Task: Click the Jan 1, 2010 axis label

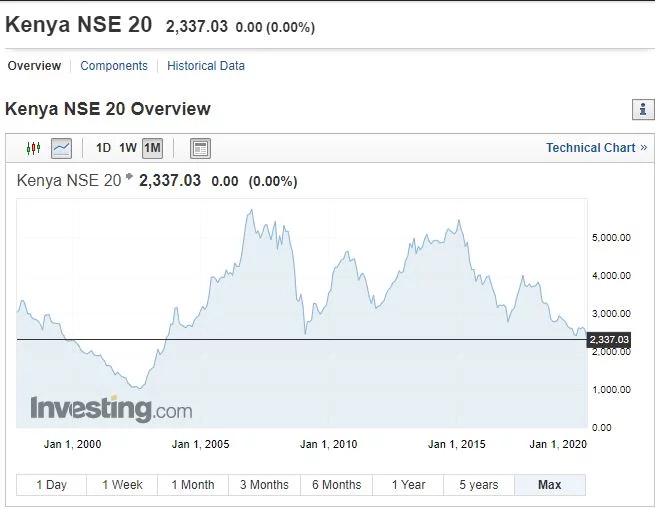Action: tap(329, 444)
